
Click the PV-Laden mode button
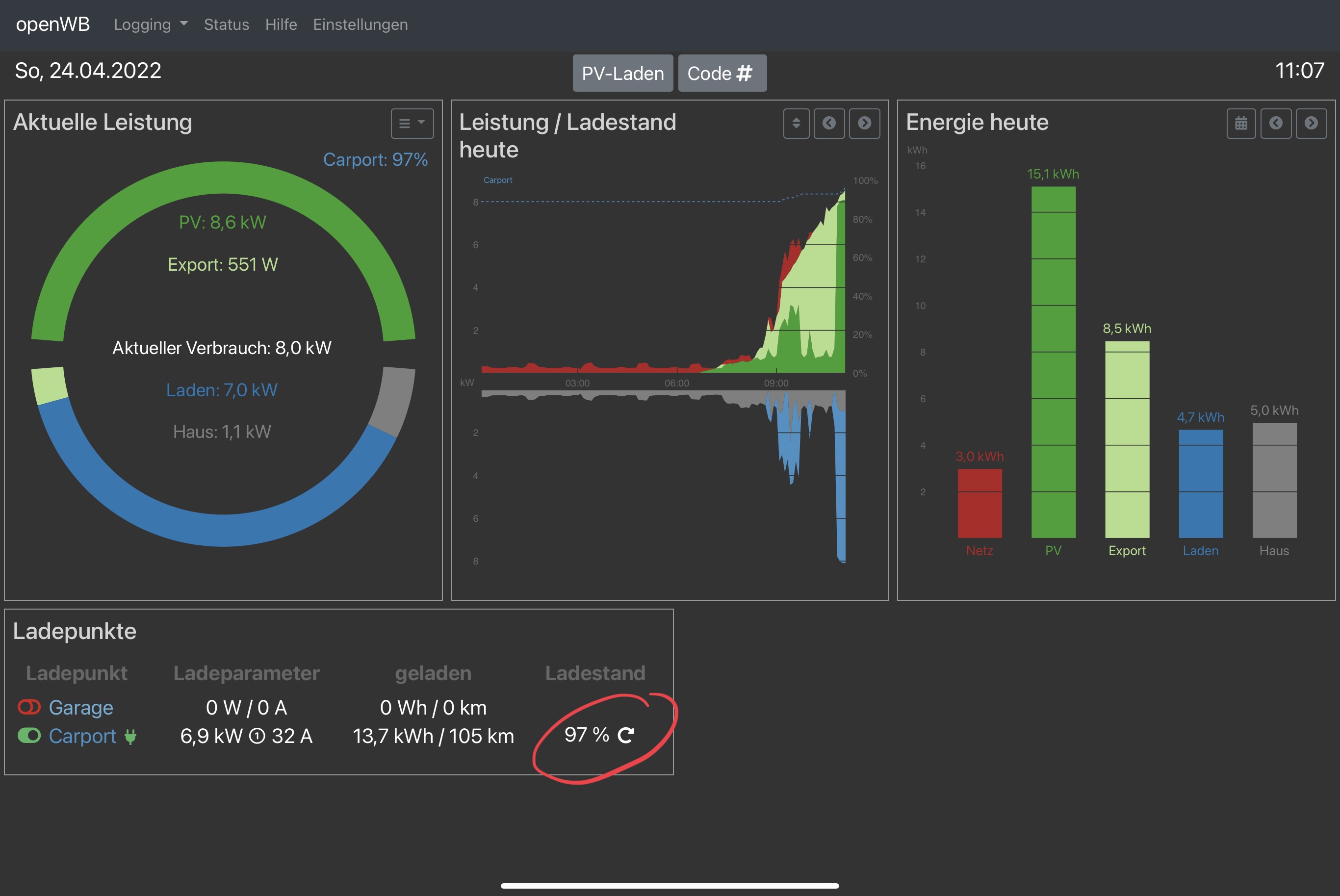pyautogui.click(x=622, y=73)
